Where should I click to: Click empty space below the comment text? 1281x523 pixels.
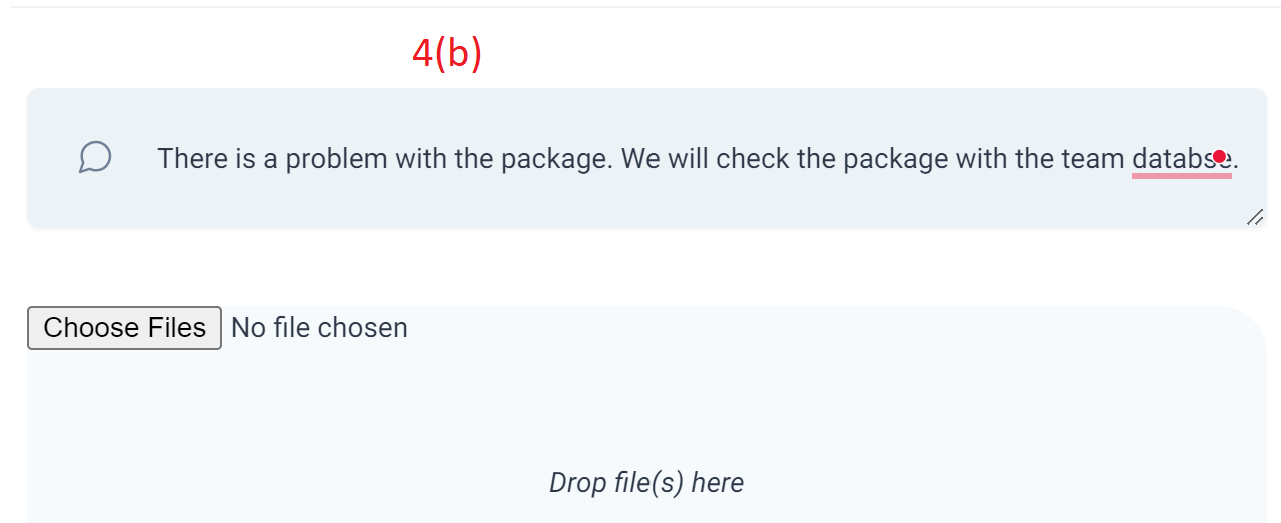tap(646, 204)
